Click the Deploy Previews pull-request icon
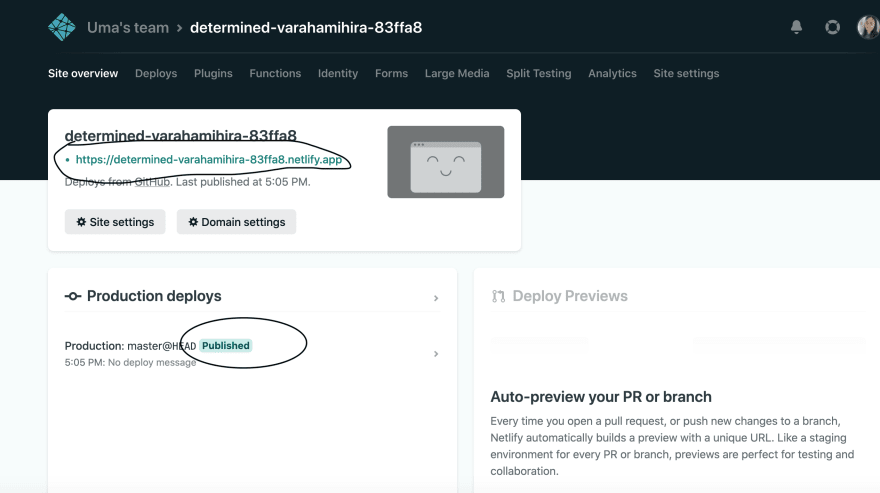880x493 pixels. 498,296
